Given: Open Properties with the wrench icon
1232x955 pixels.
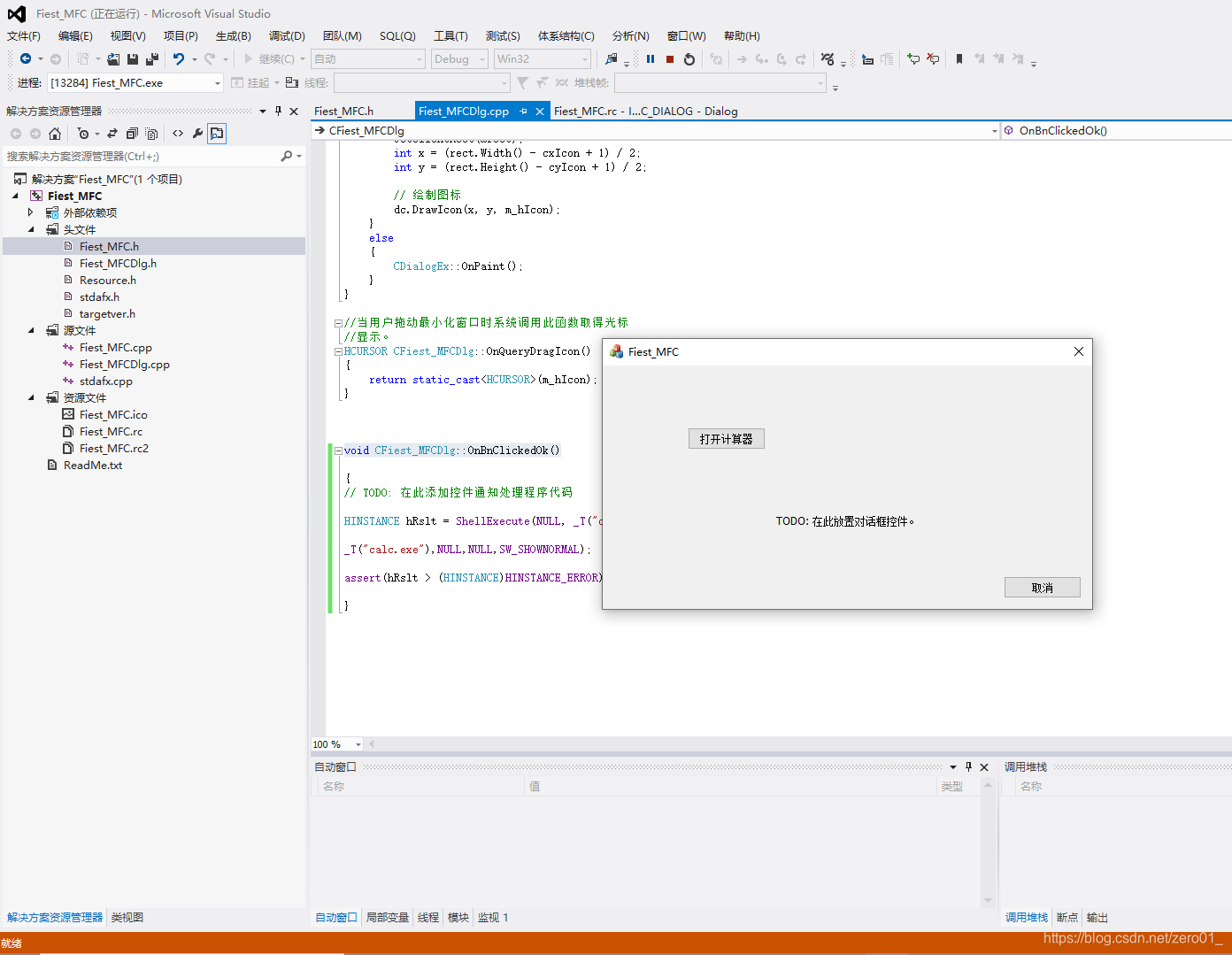Looking at the screenshot, I should coord(197,134).
